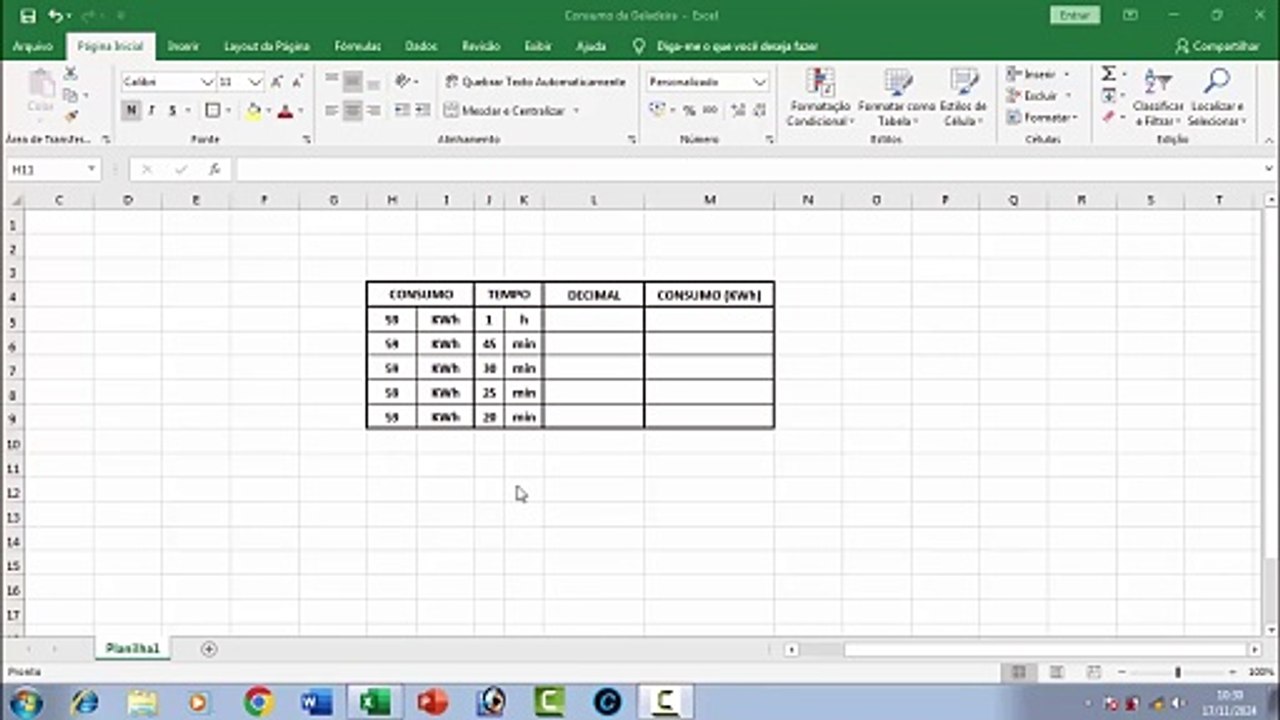Toggle bold N formatting

[131, 111]
